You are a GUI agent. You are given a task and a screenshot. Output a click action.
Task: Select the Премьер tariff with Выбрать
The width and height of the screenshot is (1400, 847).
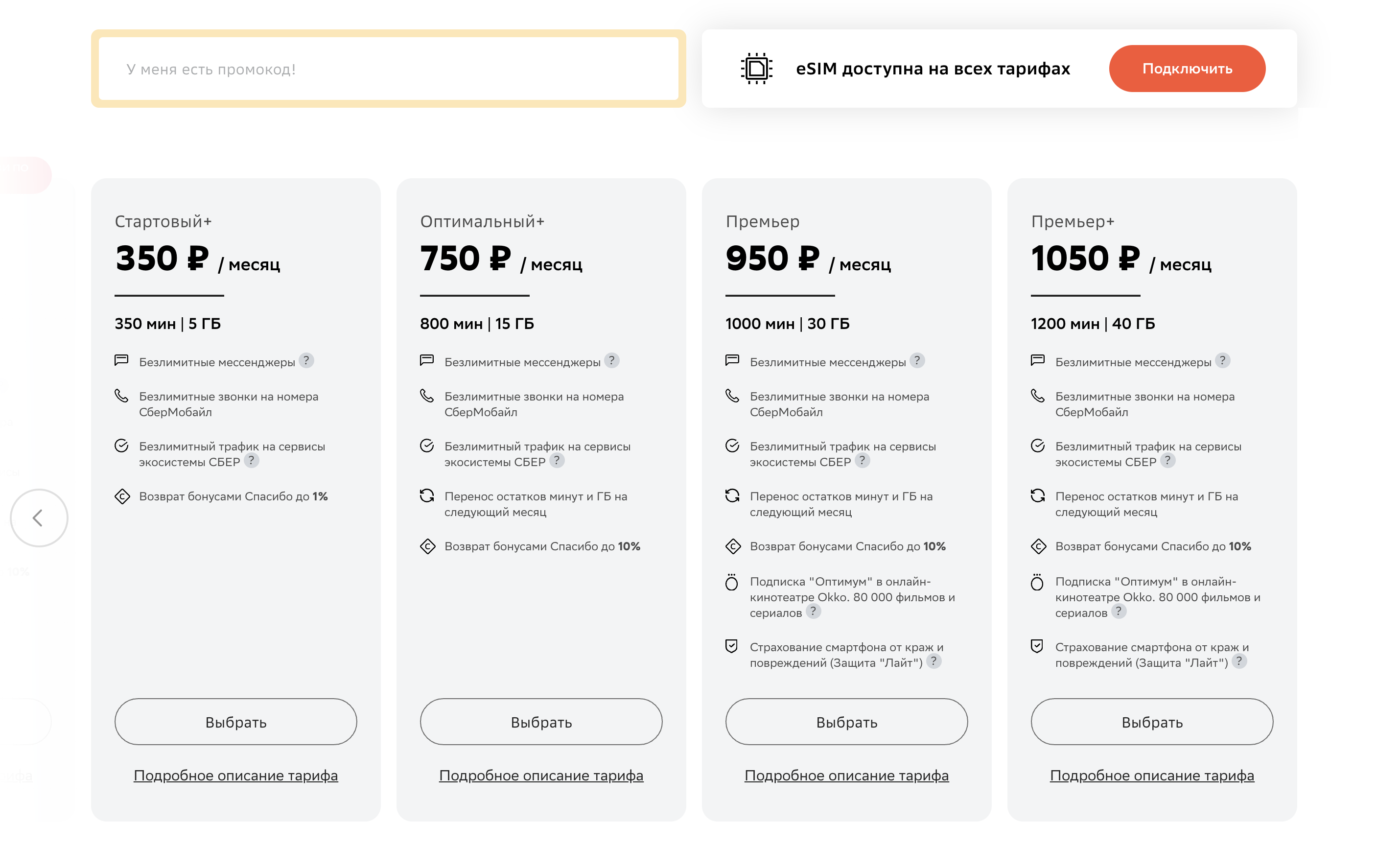[x=845, y=721]
